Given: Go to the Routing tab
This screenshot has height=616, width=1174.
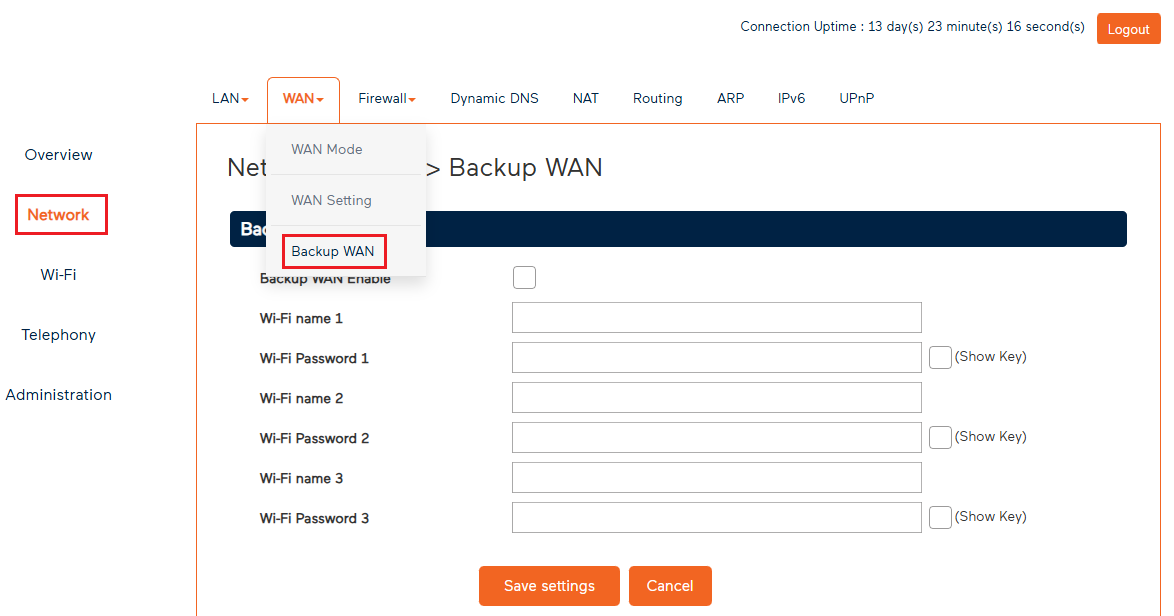Looking at the screenshot, I should click(x=657, y=98).
